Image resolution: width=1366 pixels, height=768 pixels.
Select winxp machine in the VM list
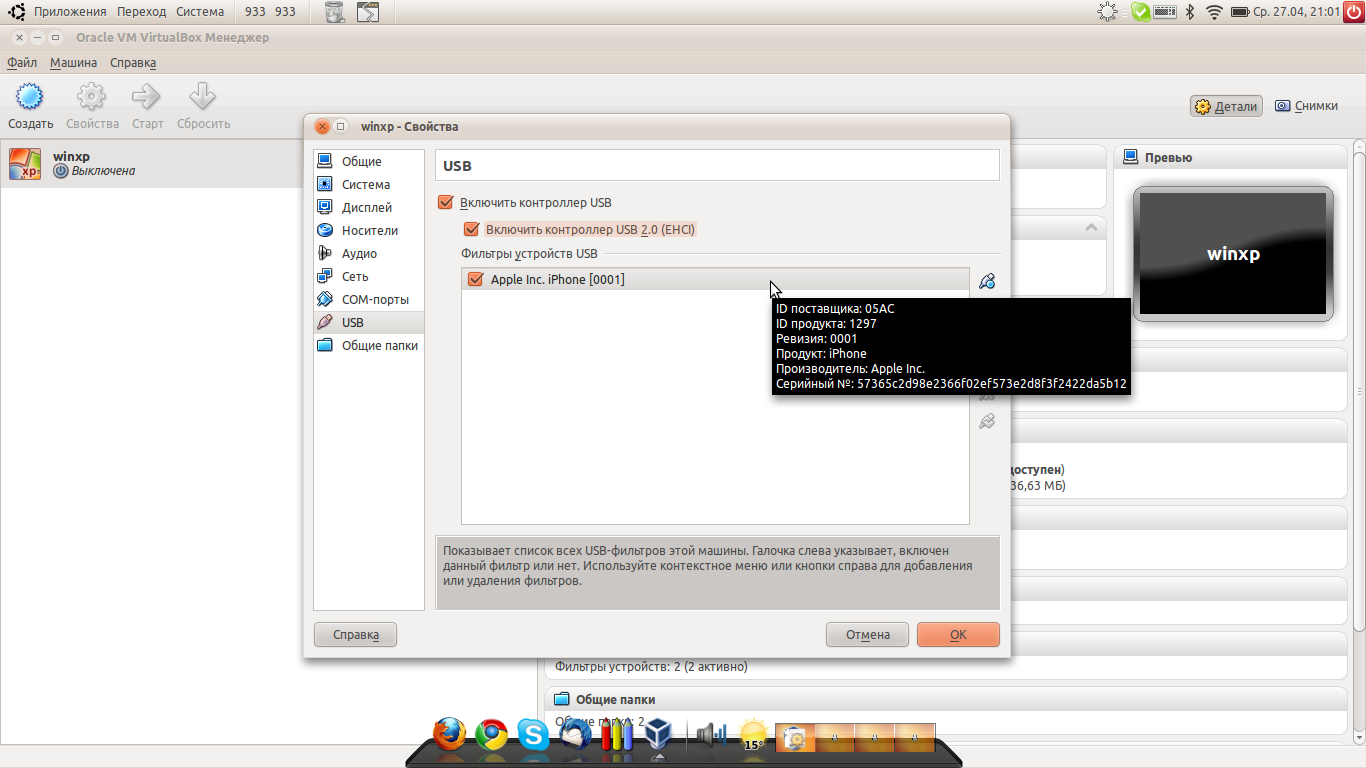tap(152, 164)
